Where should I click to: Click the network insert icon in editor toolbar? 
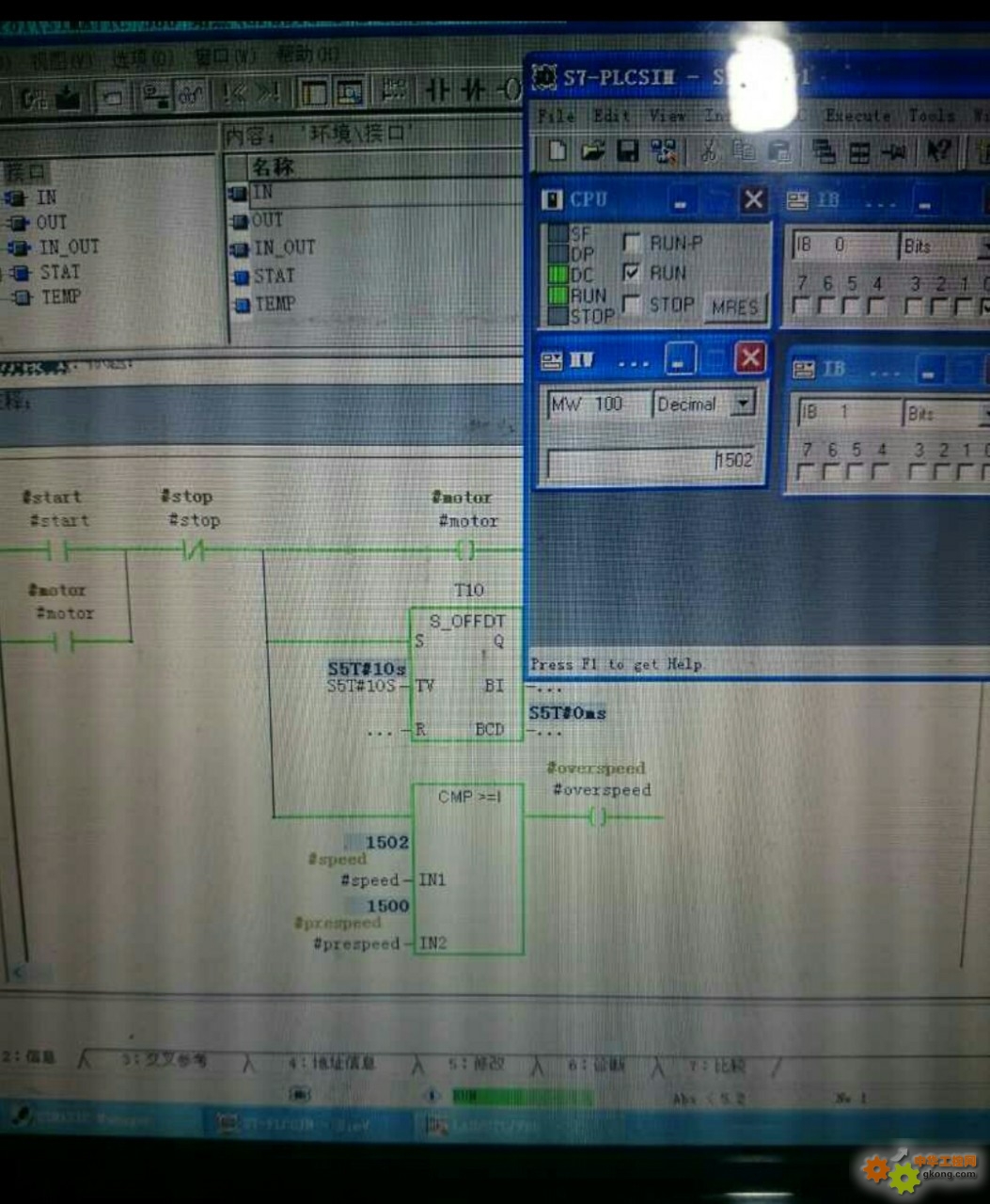pos(394,91)
